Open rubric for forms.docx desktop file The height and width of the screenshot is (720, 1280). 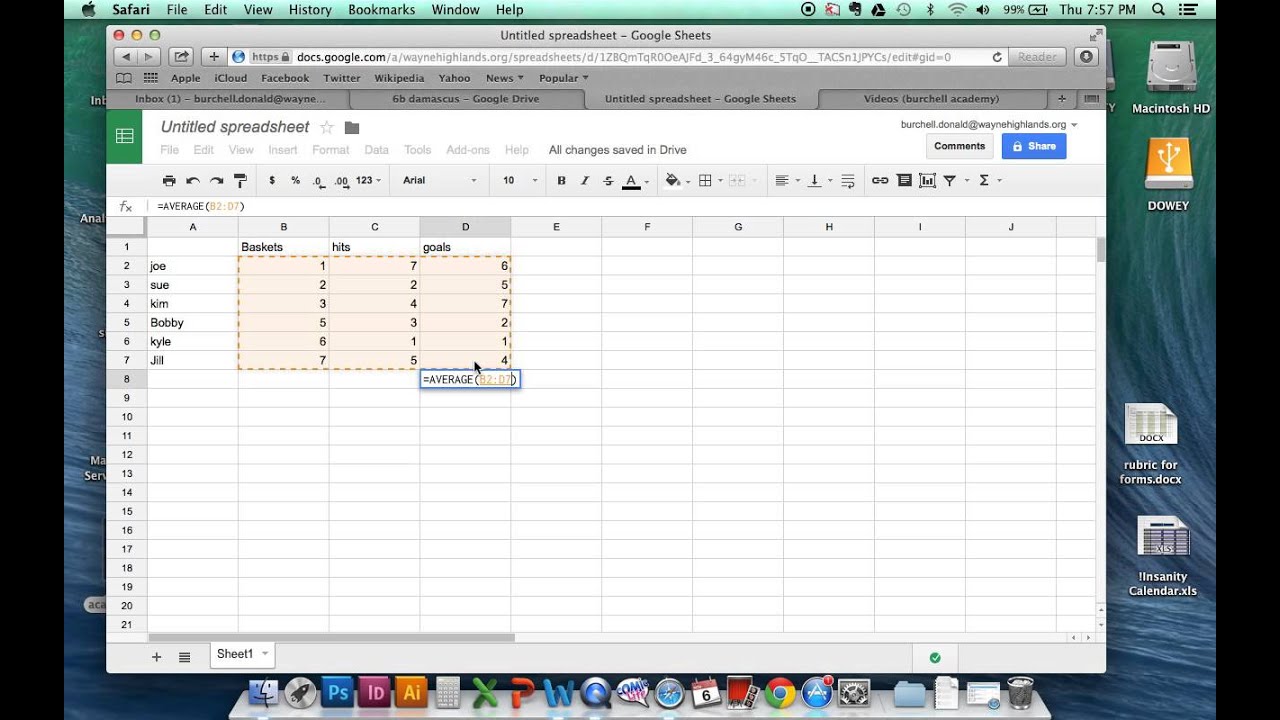coord(1150,444)
